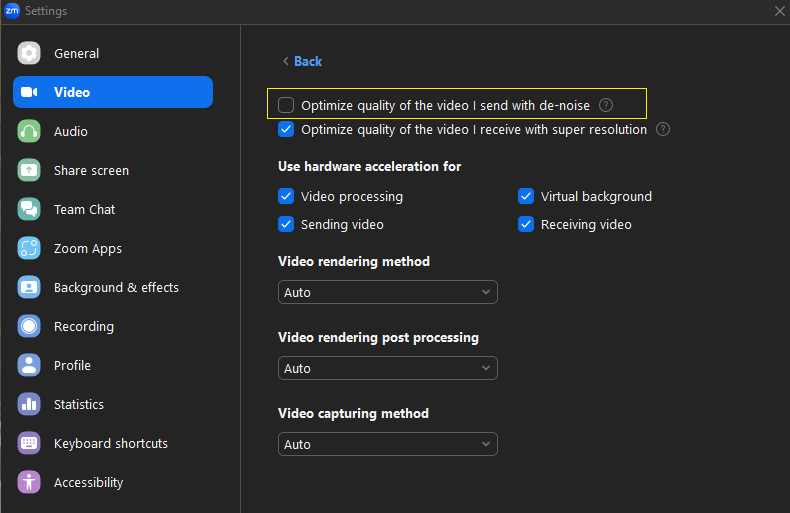Select the Background & effects icon
The height and width of the screenshot is (513, 790).
coord(29,288)
